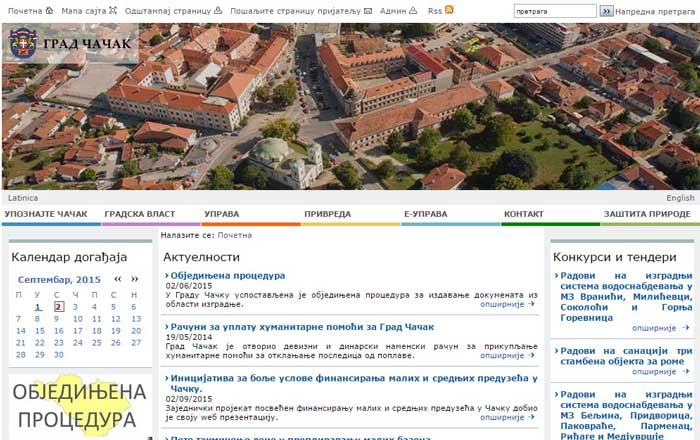This screenshot has width=700, height=440.
Task: Select calendar day 1
Action: point(38,307)
